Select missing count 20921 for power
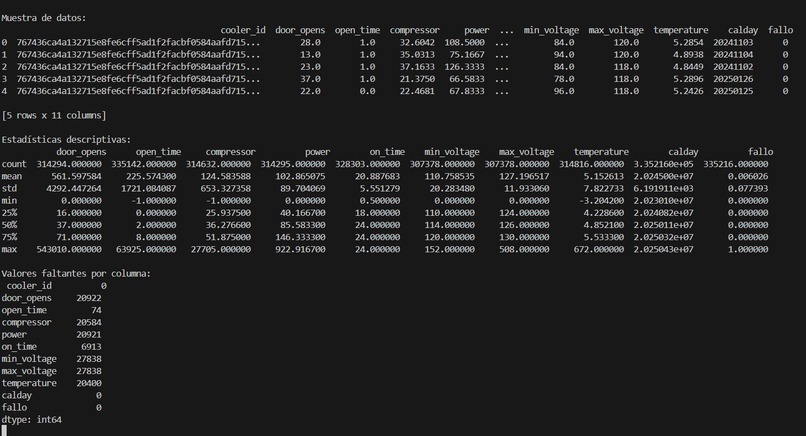This screenshot has height=436, width=806. 89,335
